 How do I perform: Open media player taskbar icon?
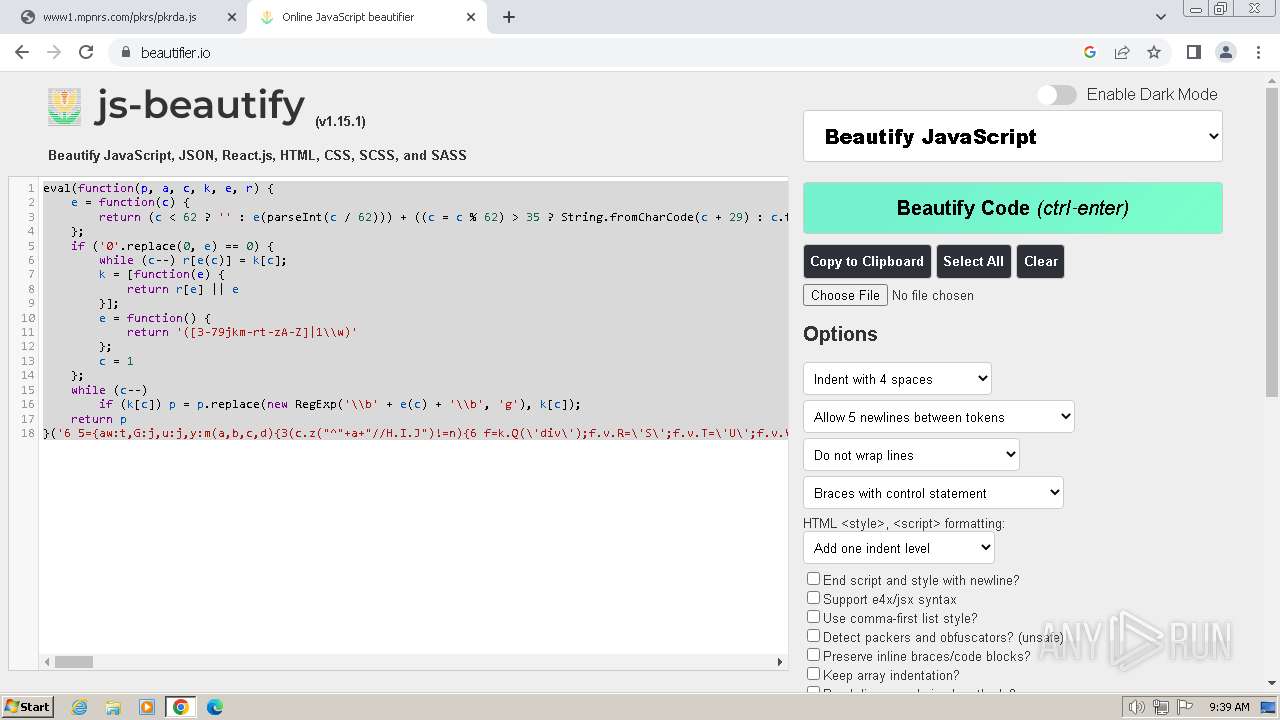coord(147,707)
